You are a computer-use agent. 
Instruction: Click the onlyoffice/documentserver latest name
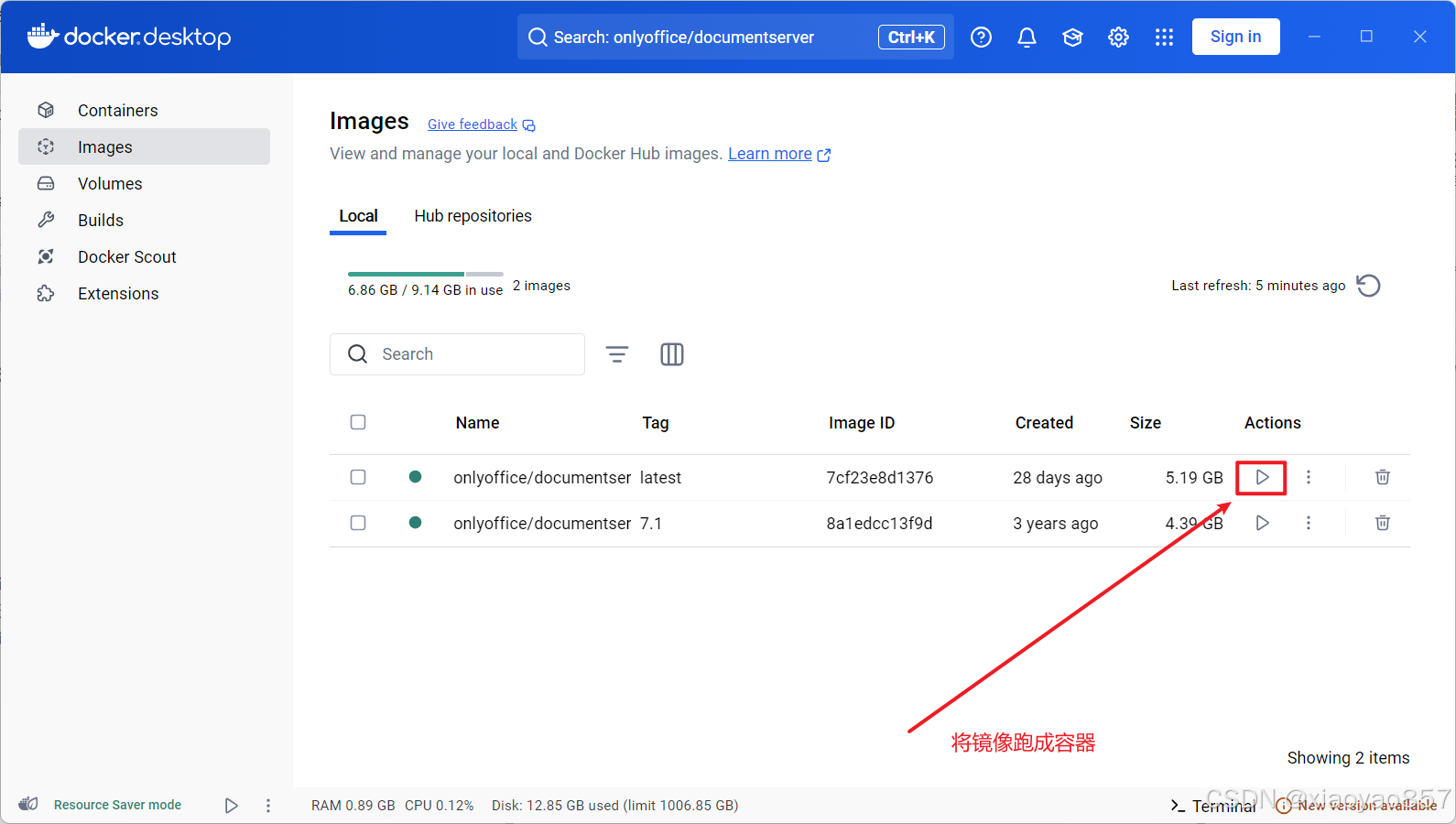pyautogui.click(x=542, y=478)
